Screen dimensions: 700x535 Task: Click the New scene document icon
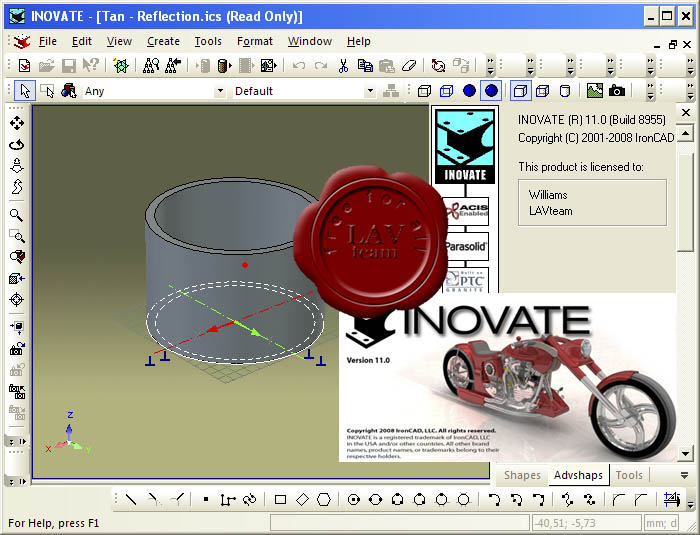pos(25,66)
